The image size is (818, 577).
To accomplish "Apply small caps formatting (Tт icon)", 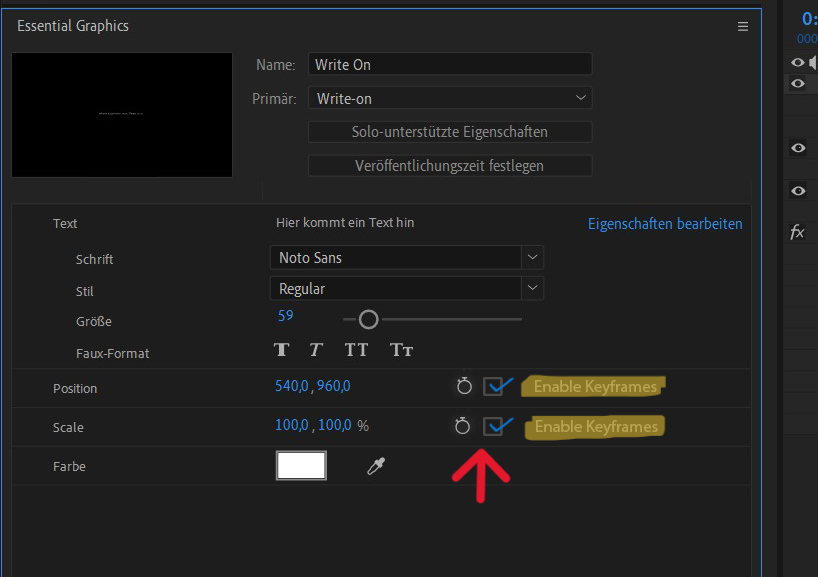I will [399, 349].
